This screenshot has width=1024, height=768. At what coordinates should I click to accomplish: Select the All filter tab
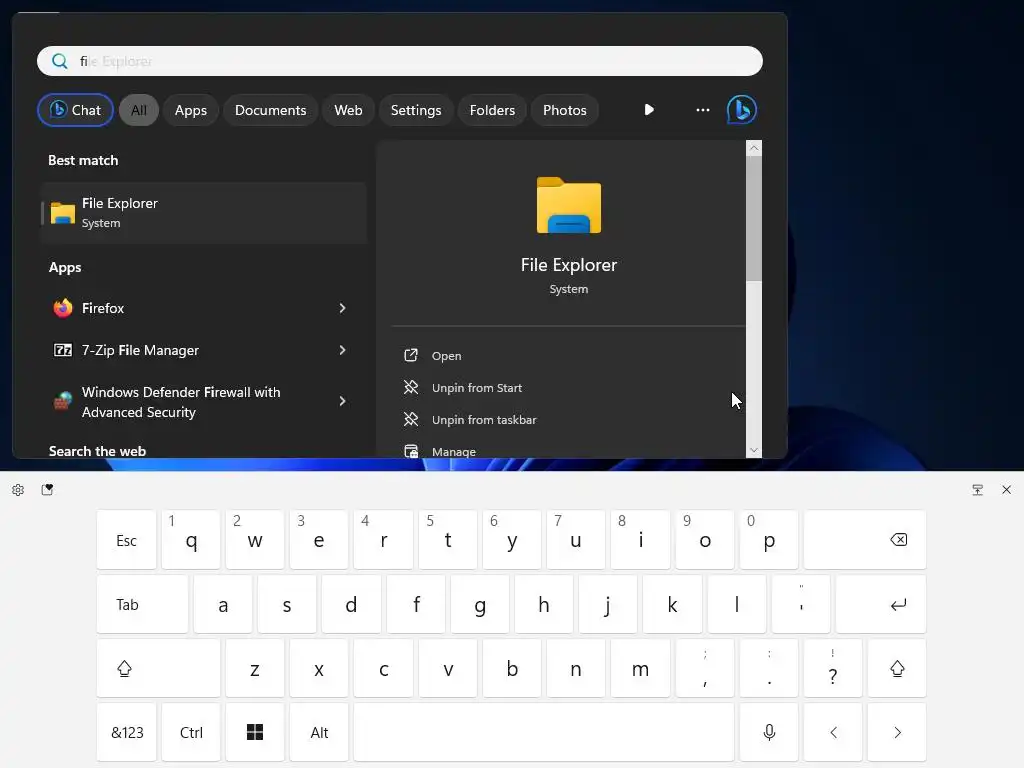pyautogui.click(x=138, y=110)
